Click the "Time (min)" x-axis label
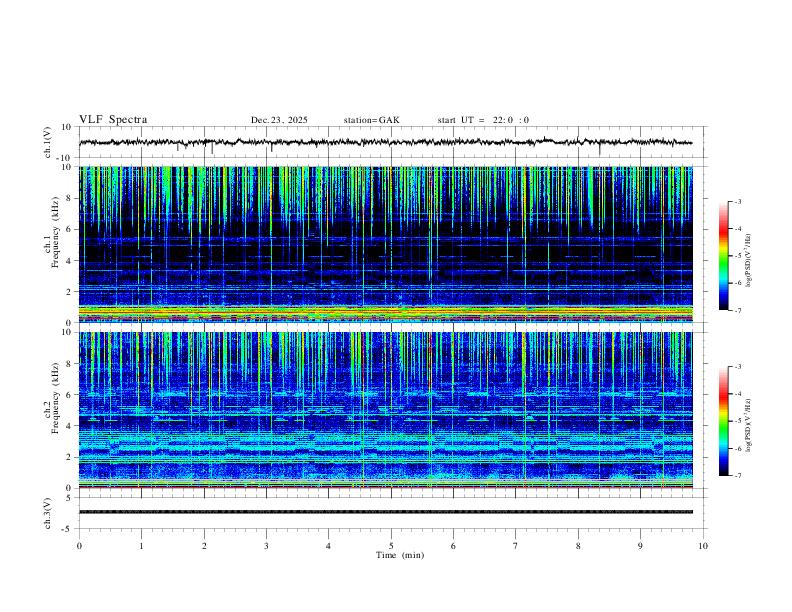792x612 pixels. click(x=400, y=555)
